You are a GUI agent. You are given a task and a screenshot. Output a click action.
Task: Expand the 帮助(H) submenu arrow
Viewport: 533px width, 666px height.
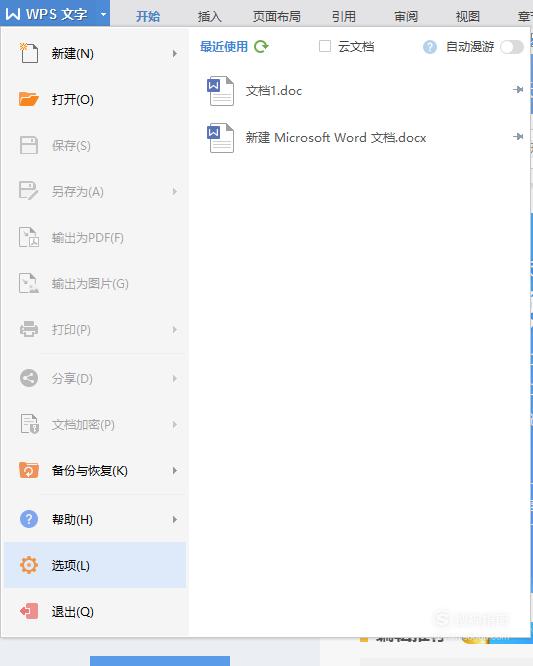pos(175,519)
